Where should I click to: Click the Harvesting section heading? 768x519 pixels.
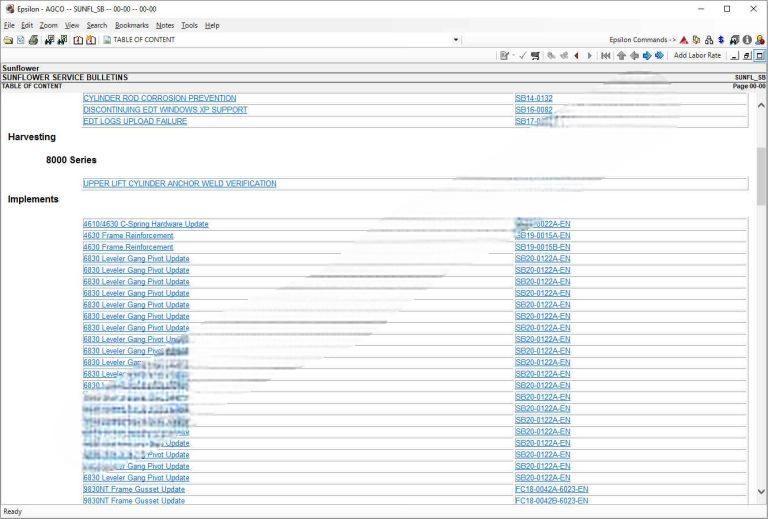[32, 137]
